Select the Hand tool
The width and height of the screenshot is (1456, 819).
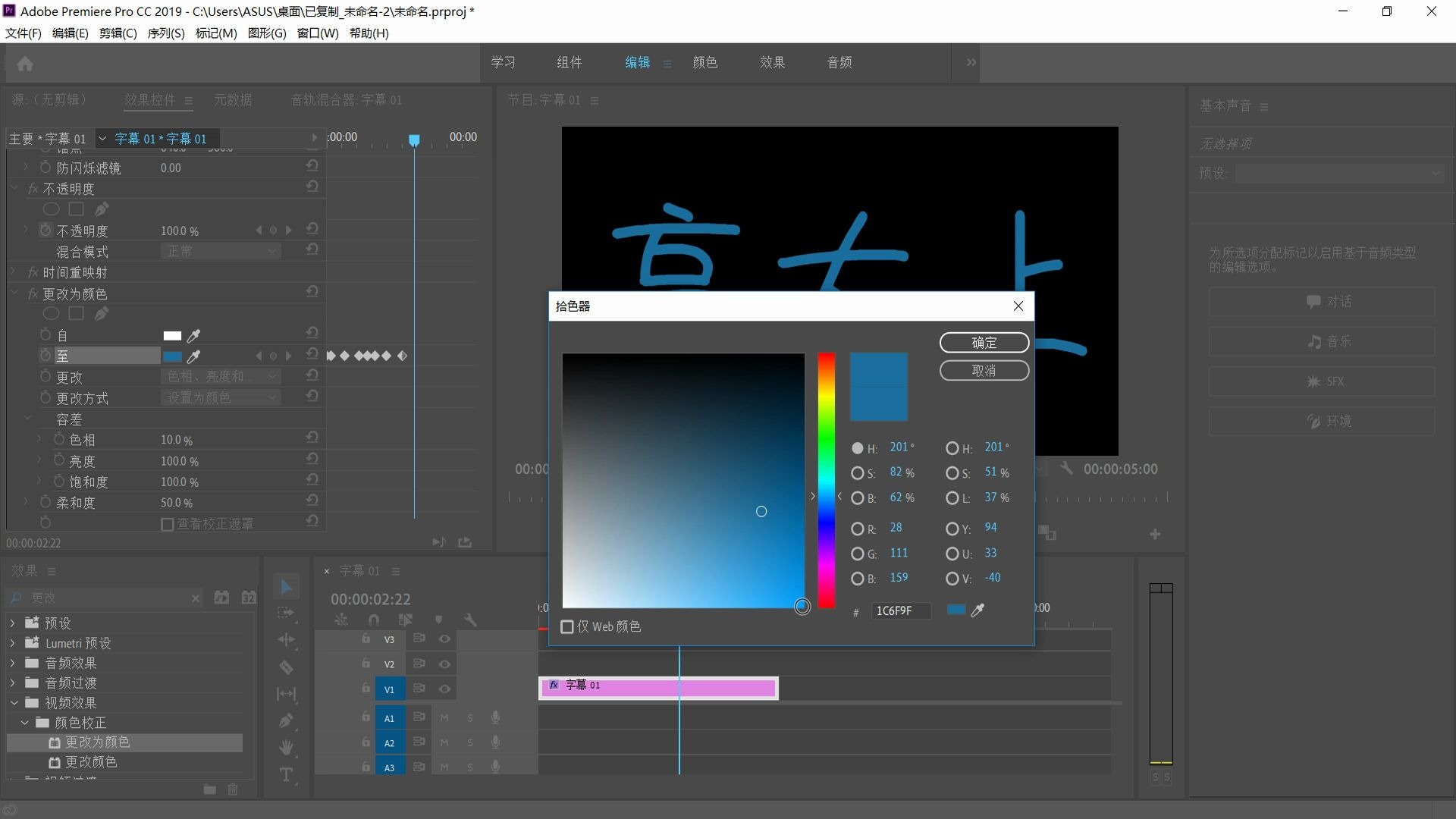pyautogui.click(x=286, y=748)
